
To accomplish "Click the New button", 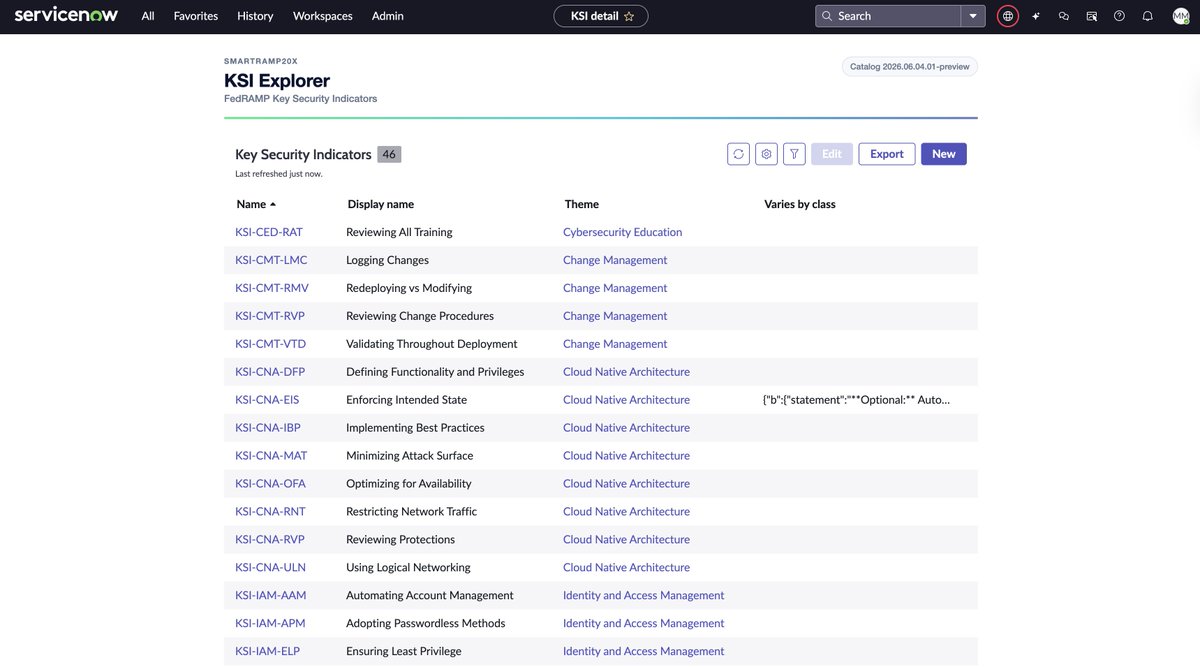I will [x=944, y=154].
